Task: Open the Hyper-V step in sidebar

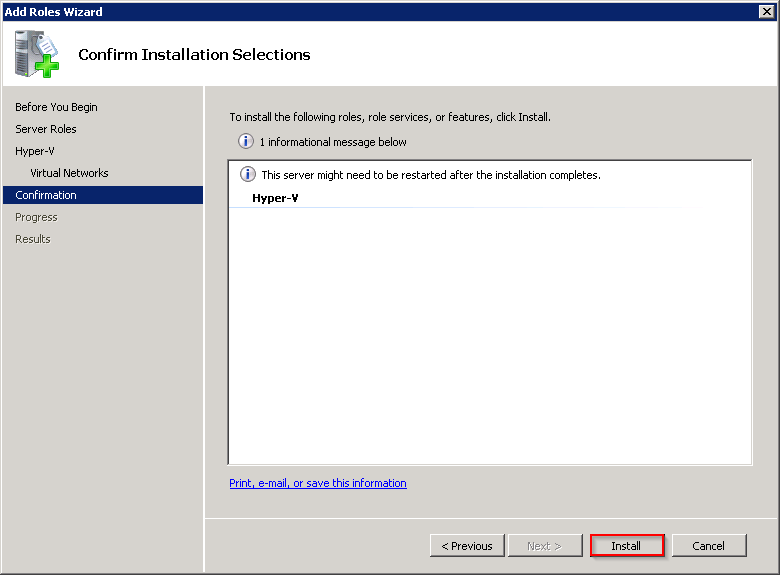Action: click(35, 151)
